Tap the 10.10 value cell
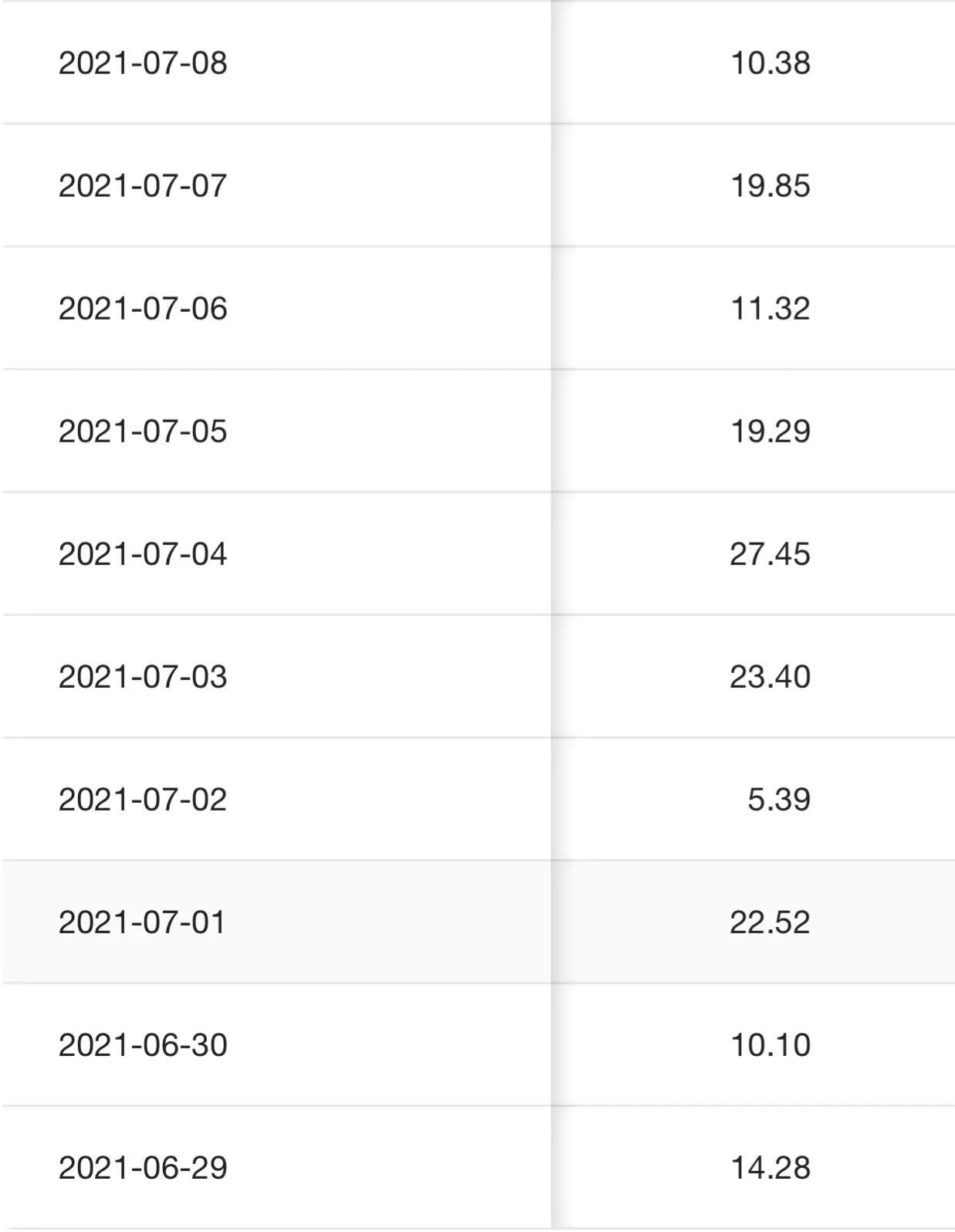 click(770, 1044)
